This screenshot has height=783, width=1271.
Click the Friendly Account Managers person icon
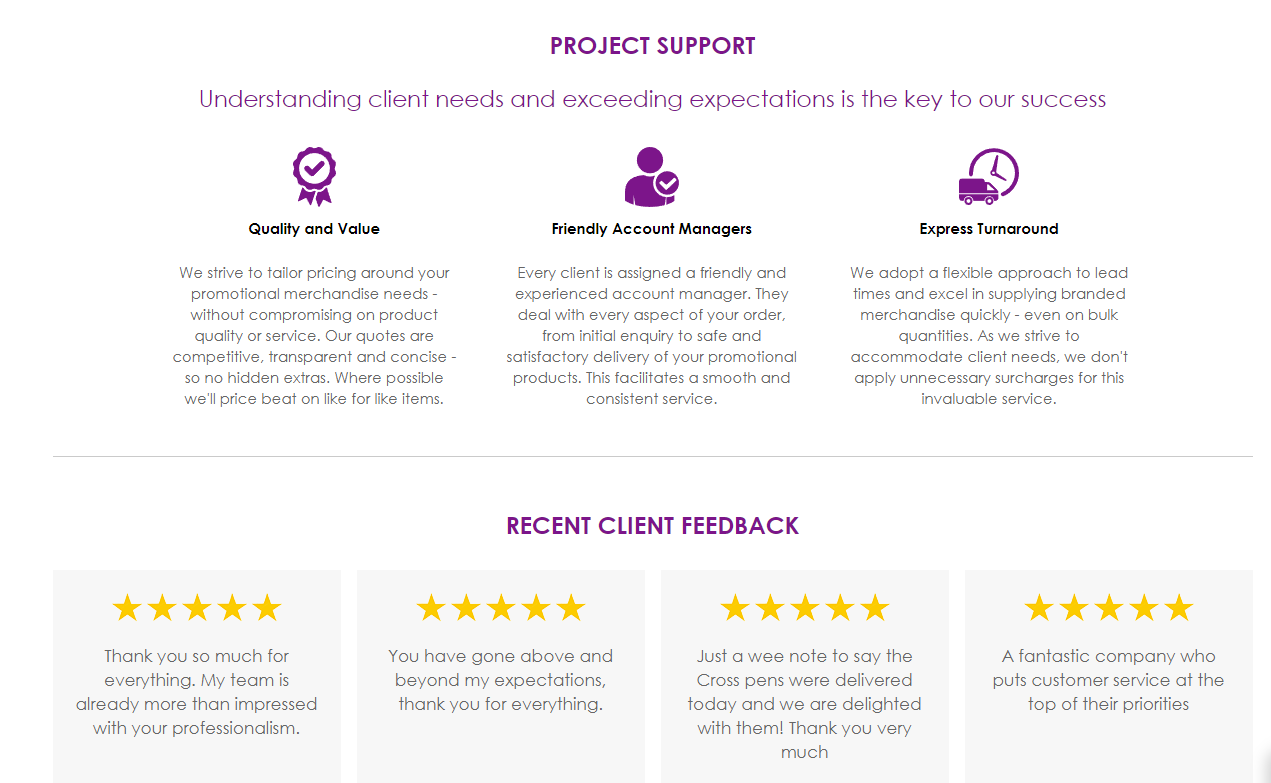tap(651, 177)
